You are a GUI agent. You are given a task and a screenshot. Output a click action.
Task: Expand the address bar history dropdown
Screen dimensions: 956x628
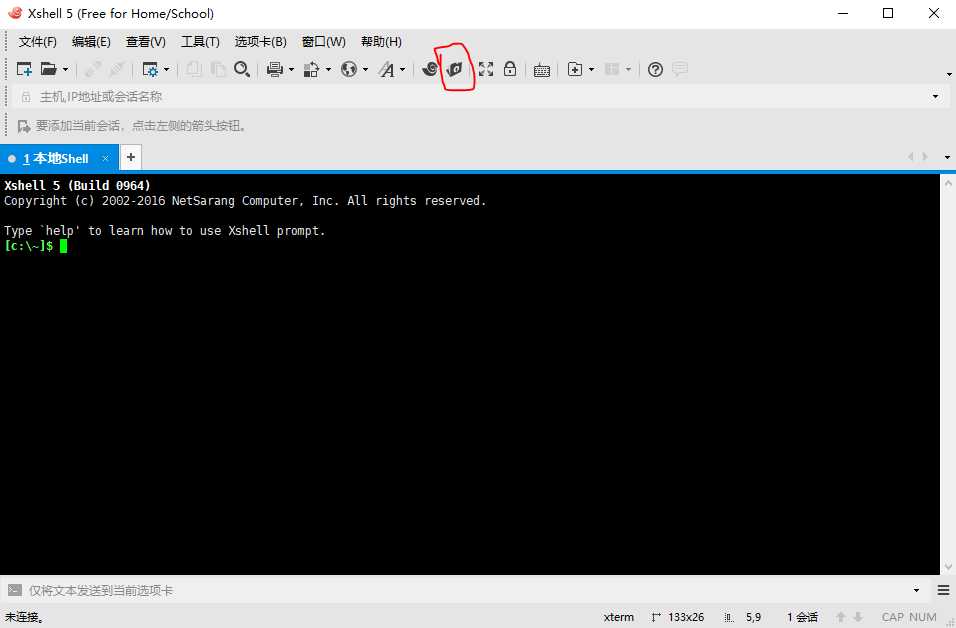coord(935,96)
